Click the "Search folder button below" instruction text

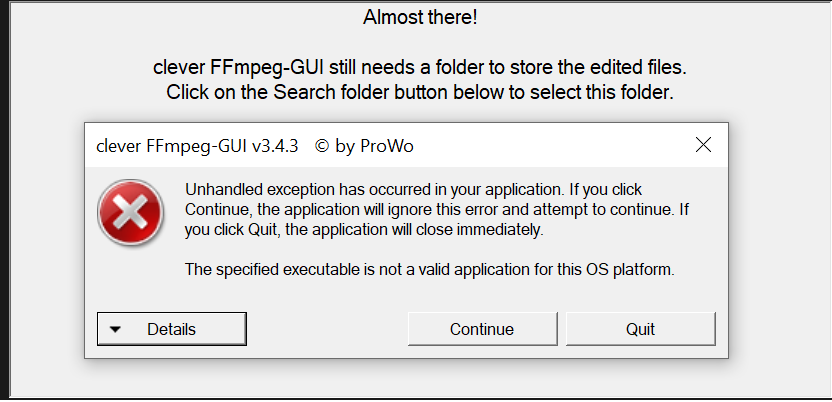coord(420,93)
